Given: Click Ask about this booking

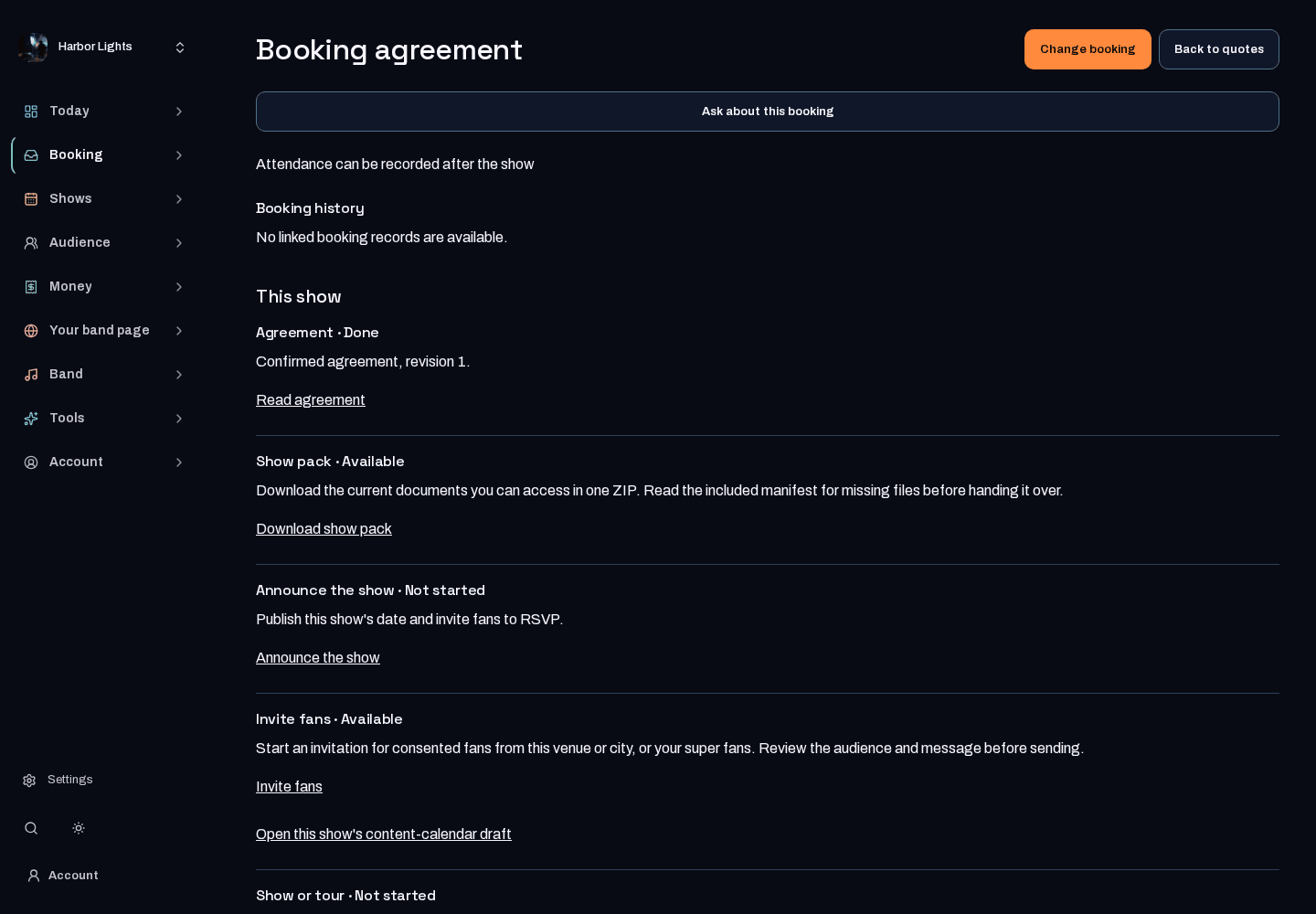Looking at the screenshot, I should (768, 112).
